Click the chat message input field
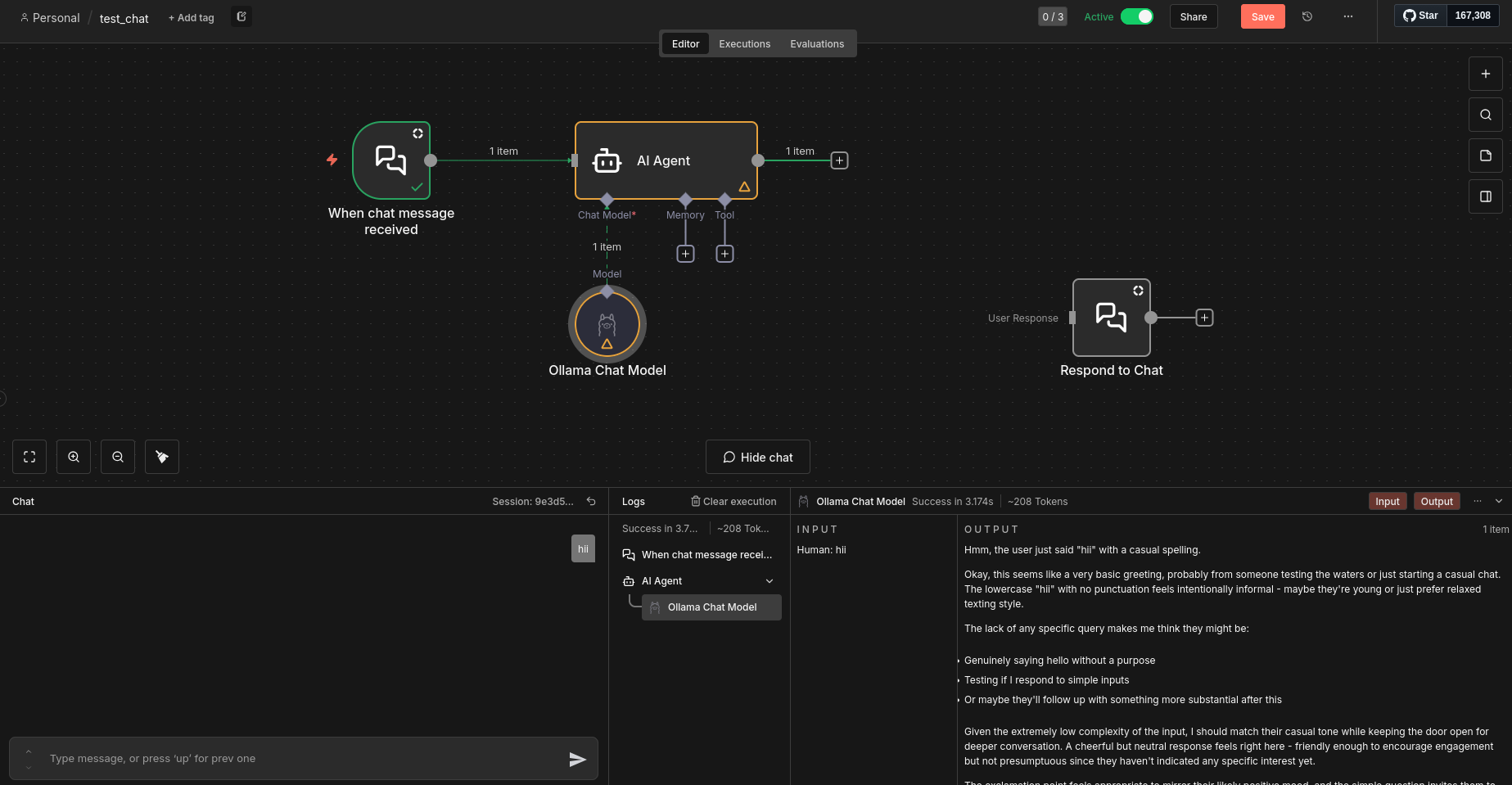The height and width of the screenshot is (785, 1512). click(x=303, y=759)
